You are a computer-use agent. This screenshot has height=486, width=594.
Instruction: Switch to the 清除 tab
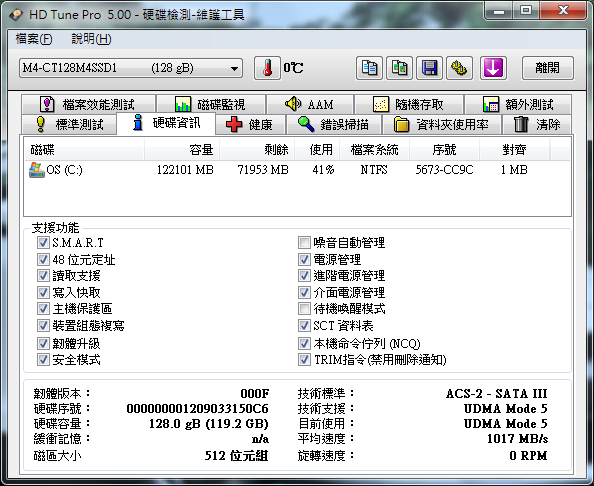(537, 124)
